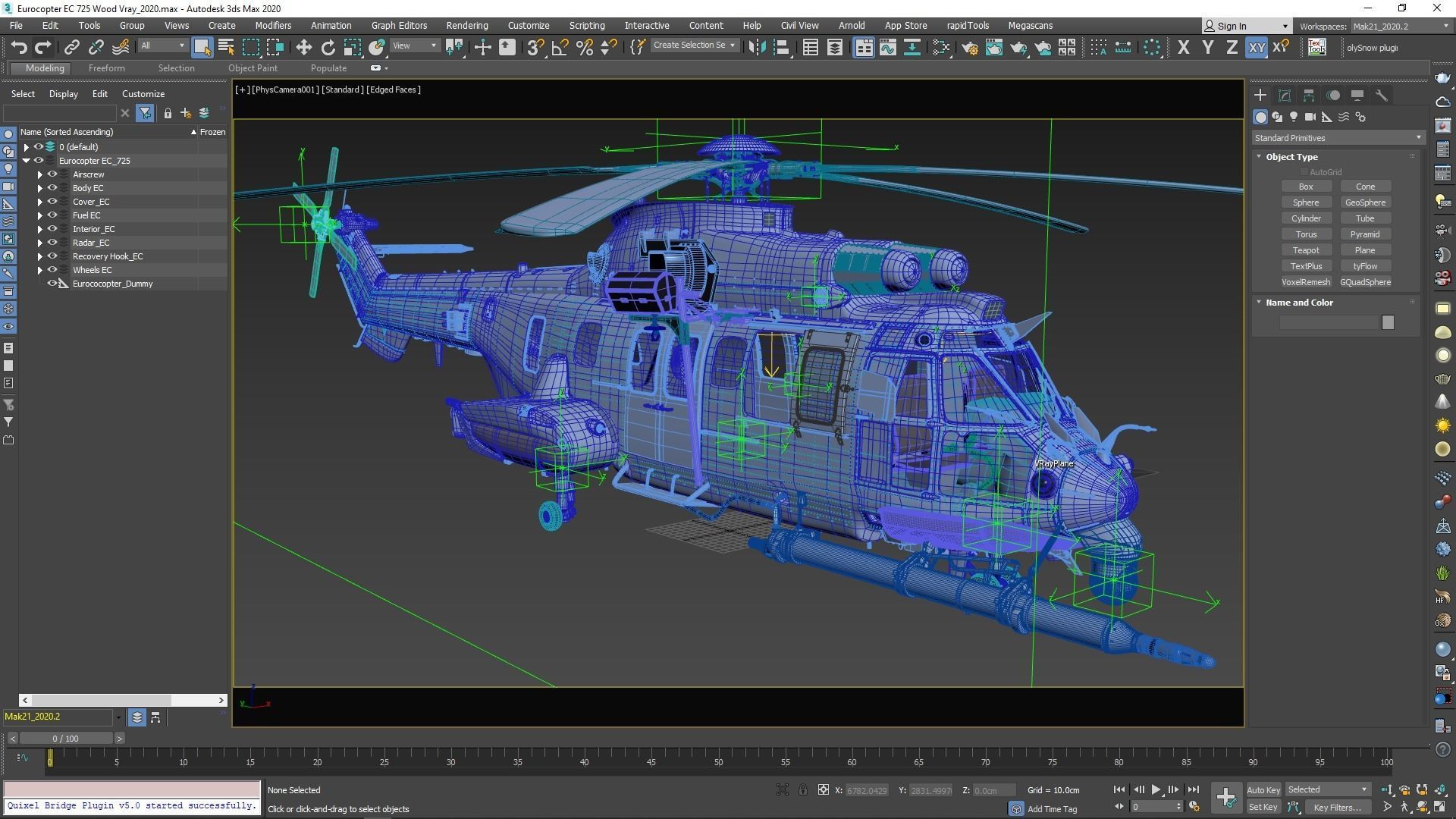The height and width of the screenshot is (819, 1456).
Task: Switch to the Freeform ribbon tab
Action: click(106, 68)
